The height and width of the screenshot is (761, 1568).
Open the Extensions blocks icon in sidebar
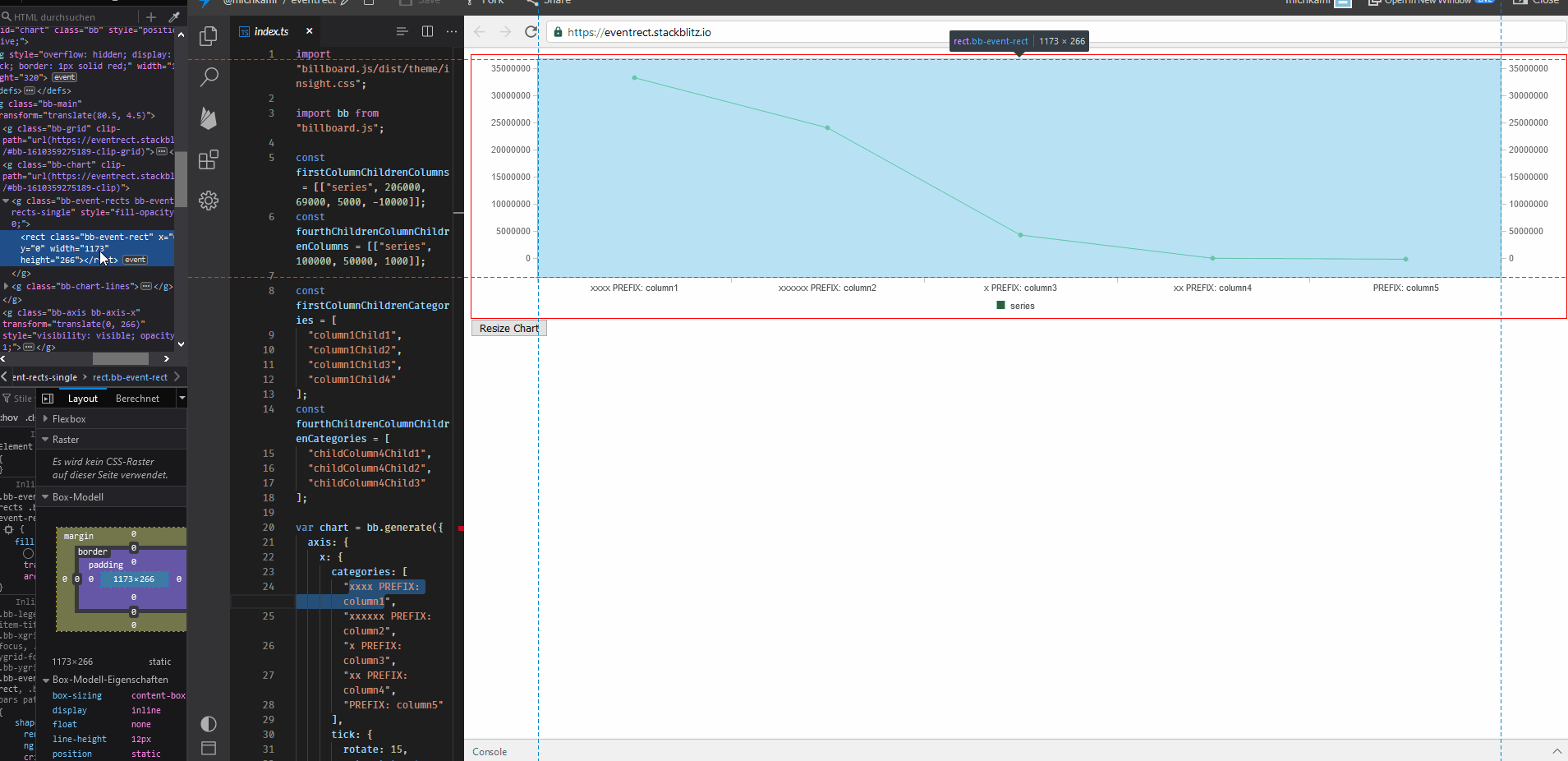209,159
